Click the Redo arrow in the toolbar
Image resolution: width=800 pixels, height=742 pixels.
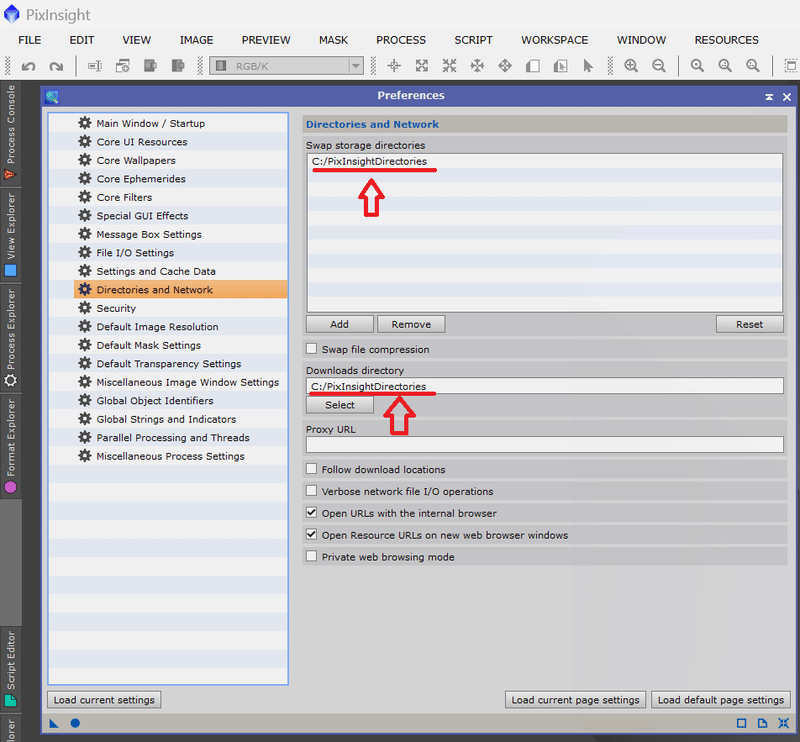[x=56, y=66]
